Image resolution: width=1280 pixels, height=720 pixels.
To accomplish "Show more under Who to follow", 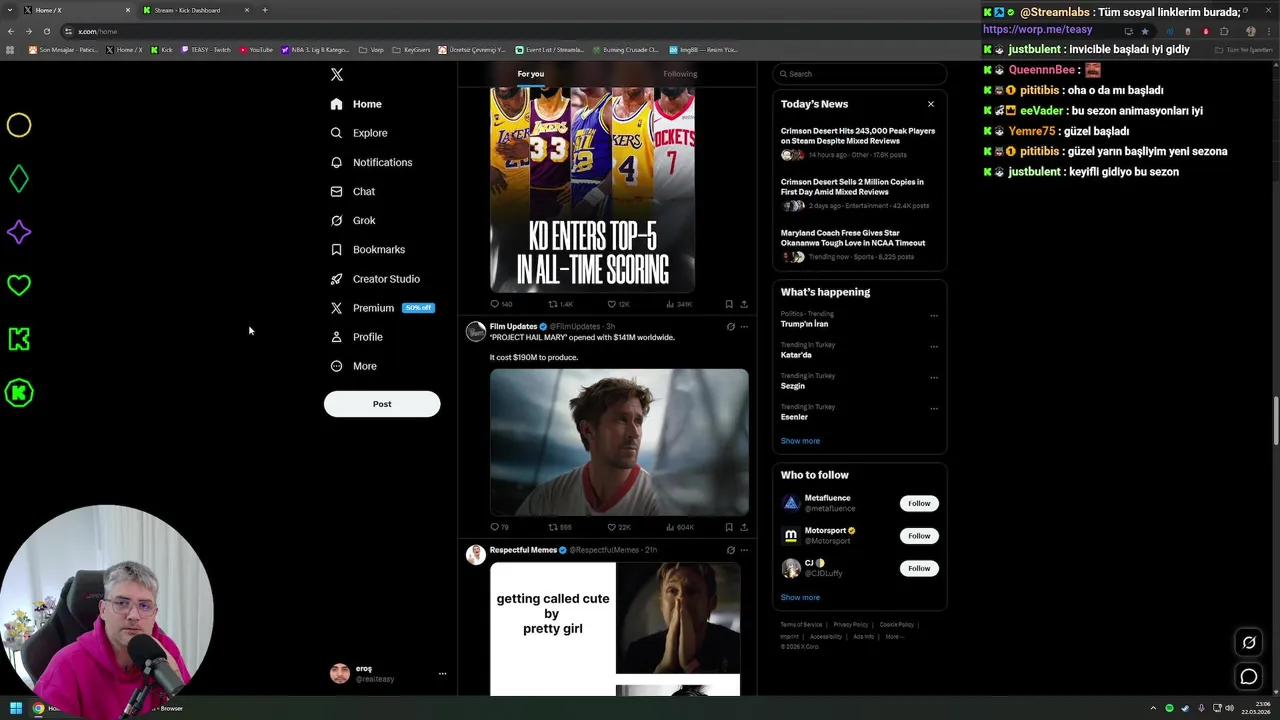I will 800,597.
